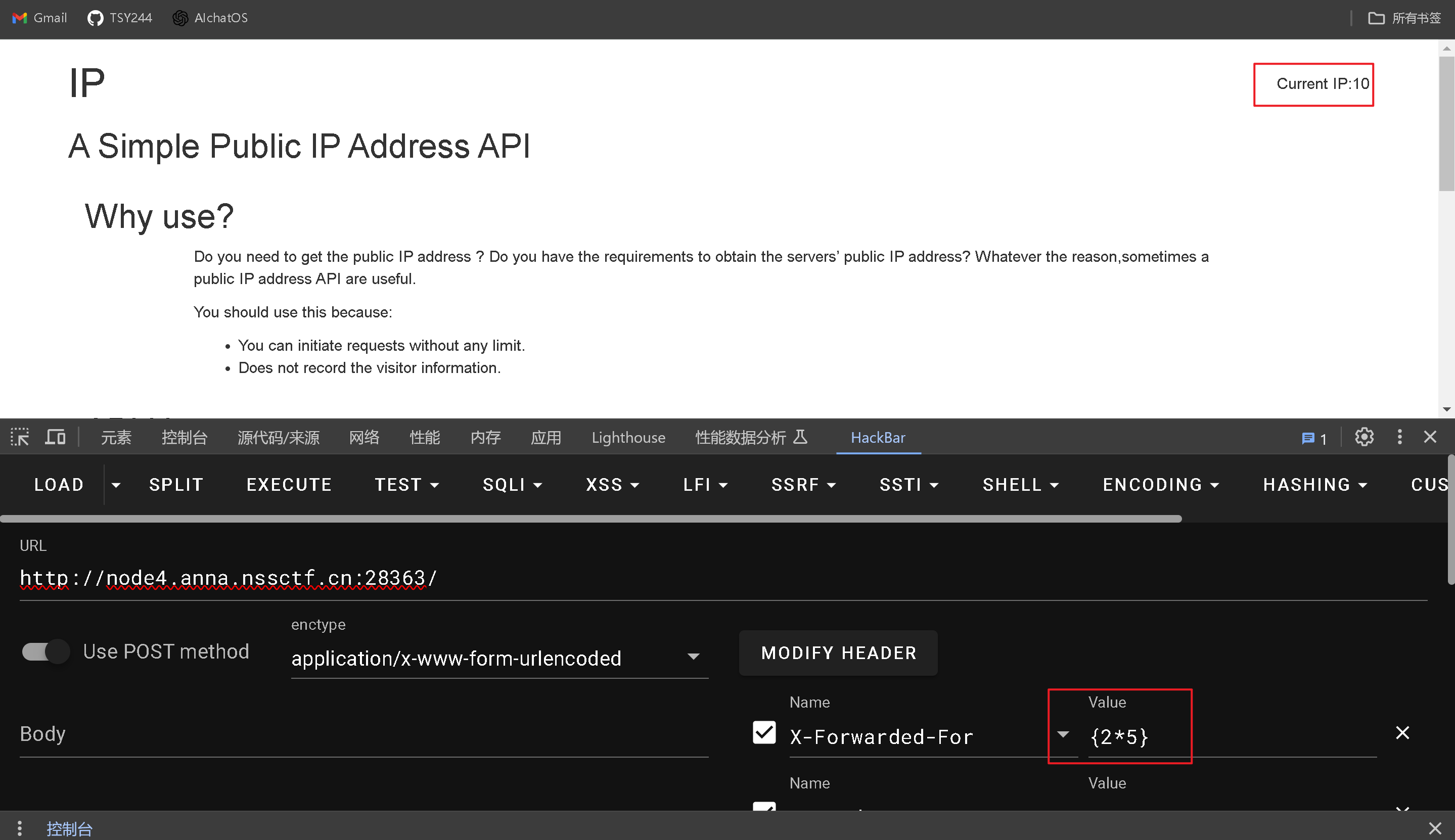Viewport: 1455px width, 840px height.
Task: Expand the LOAD split-button arrow
Action: tap(116, 485)
